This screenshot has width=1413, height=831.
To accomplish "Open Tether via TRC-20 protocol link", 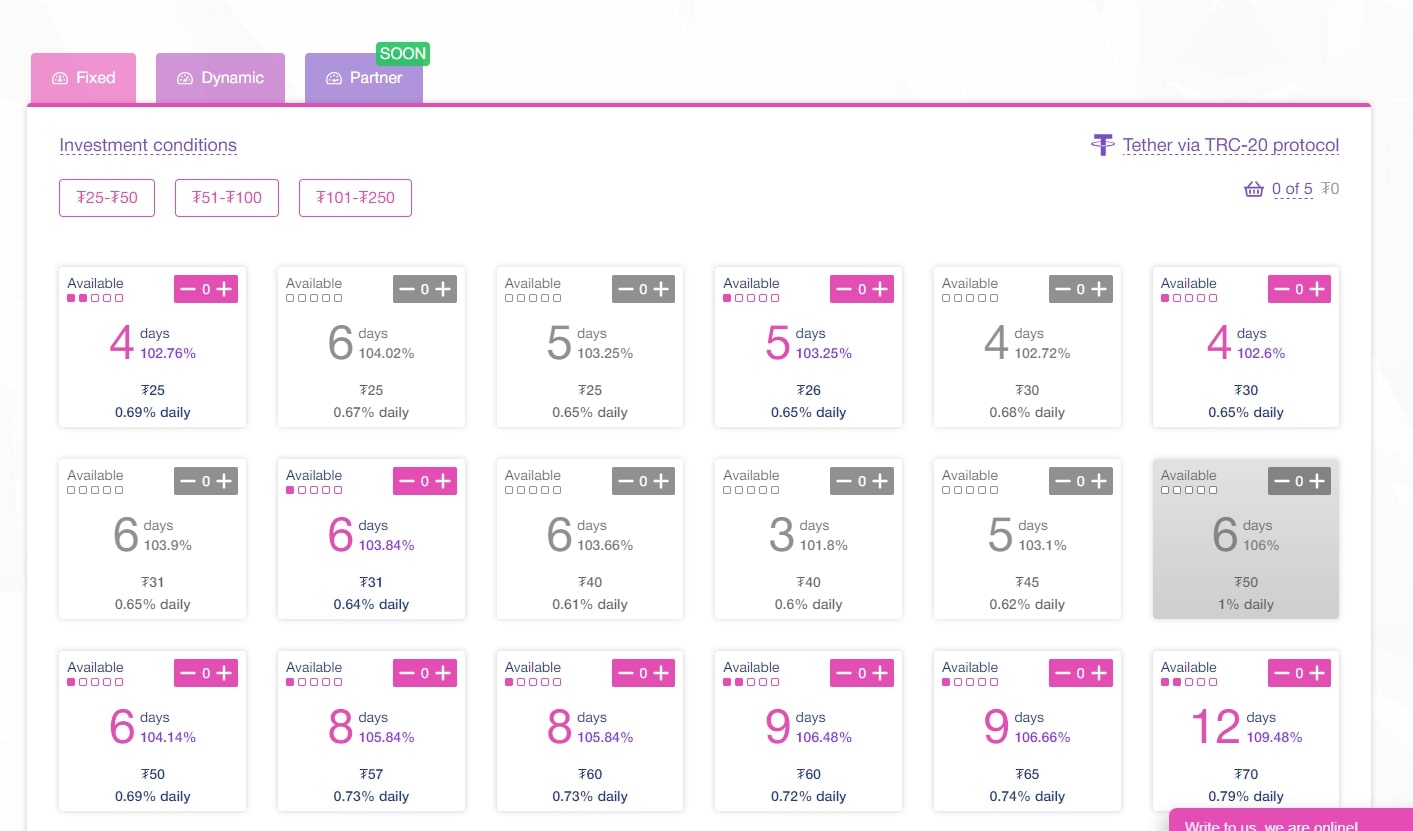I will click(x=1231, y=145).
